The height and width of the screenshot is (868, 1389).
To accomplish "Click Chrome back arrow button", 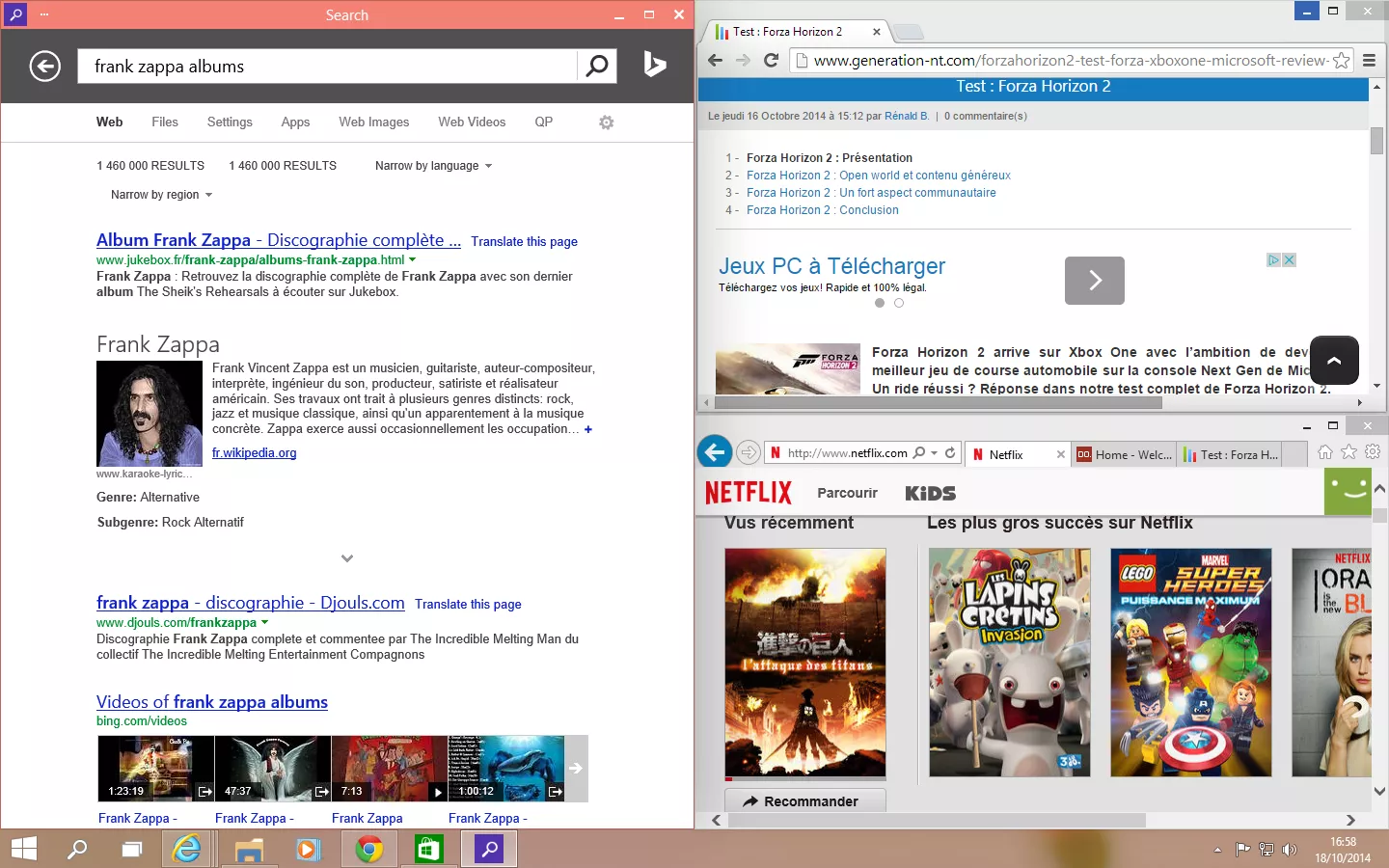I will 715,60.
